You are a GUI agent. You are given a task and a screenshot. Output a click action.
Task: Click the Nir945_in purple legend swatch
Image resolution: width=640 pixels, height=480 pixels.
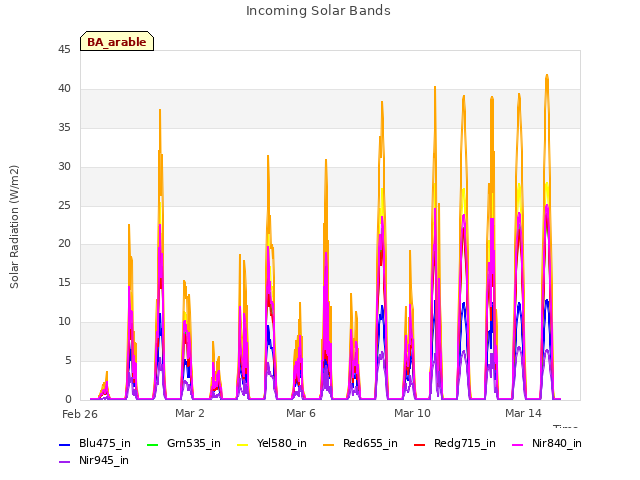[x=64, y=462]
